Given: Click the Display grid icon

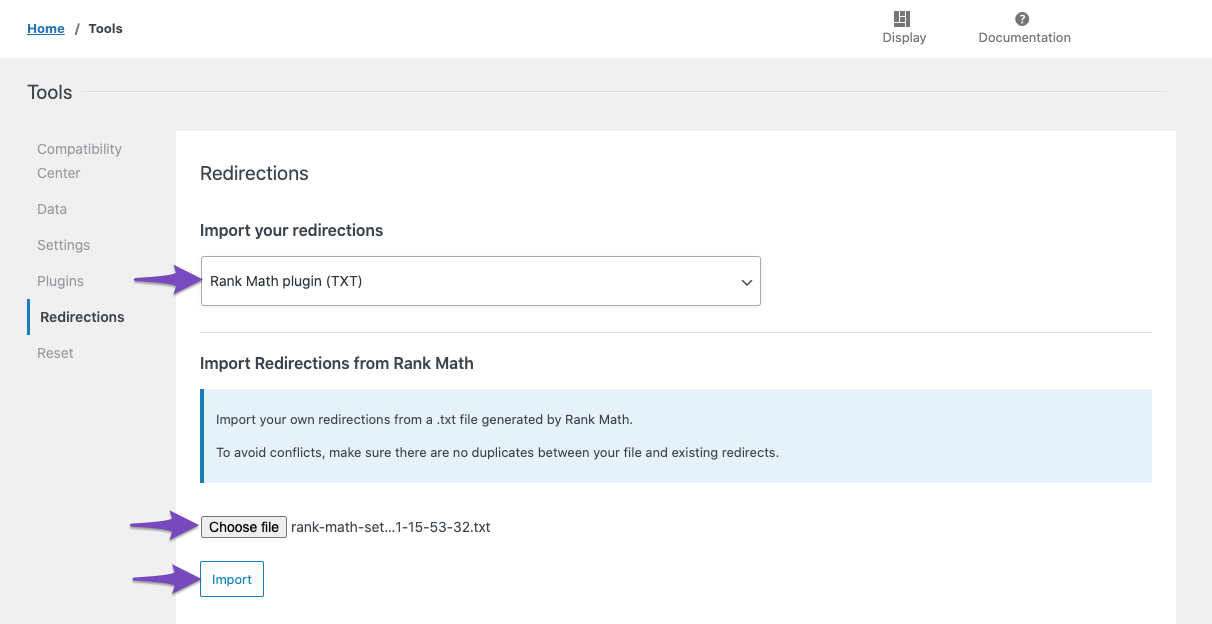Looking at the screenshot, I should point(902,19).
